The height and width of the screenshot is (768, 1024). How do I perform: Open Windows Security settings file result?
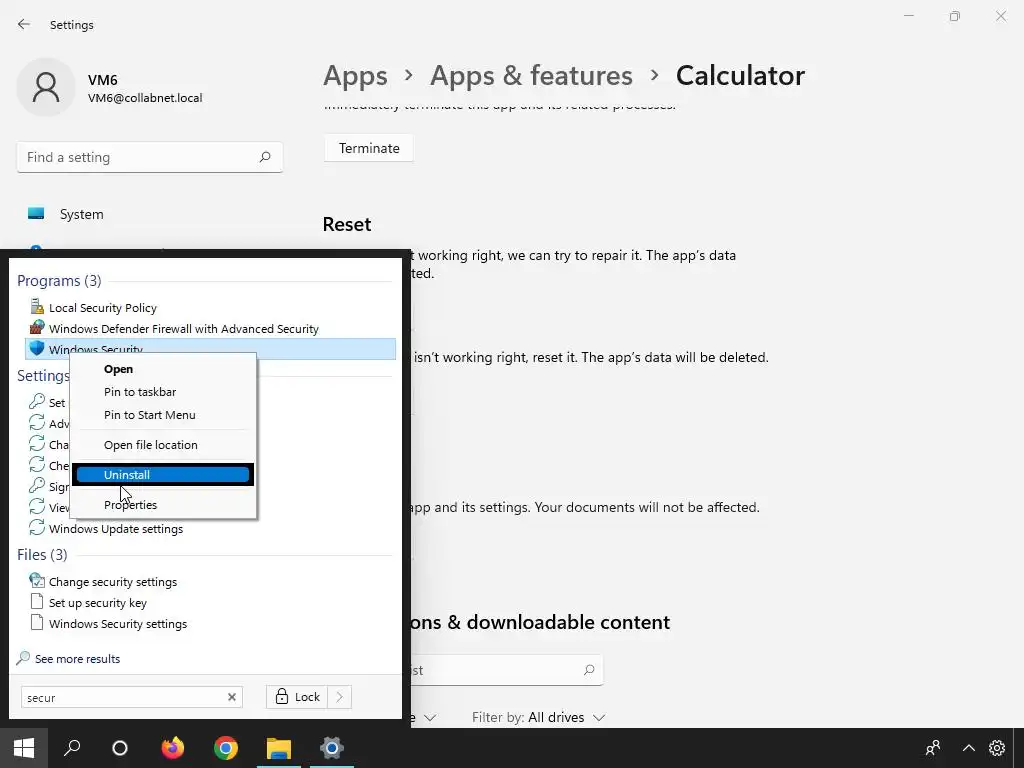coord(118,624)
